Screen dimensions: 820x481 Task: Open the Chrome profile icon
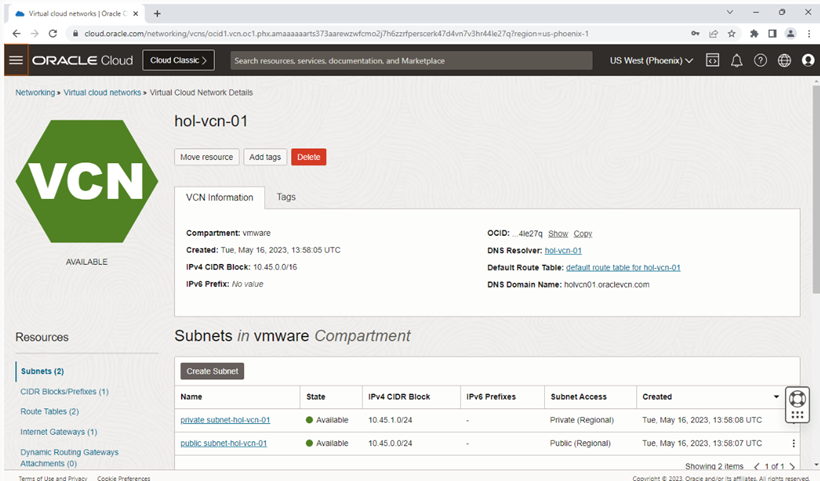coord(791,33)
